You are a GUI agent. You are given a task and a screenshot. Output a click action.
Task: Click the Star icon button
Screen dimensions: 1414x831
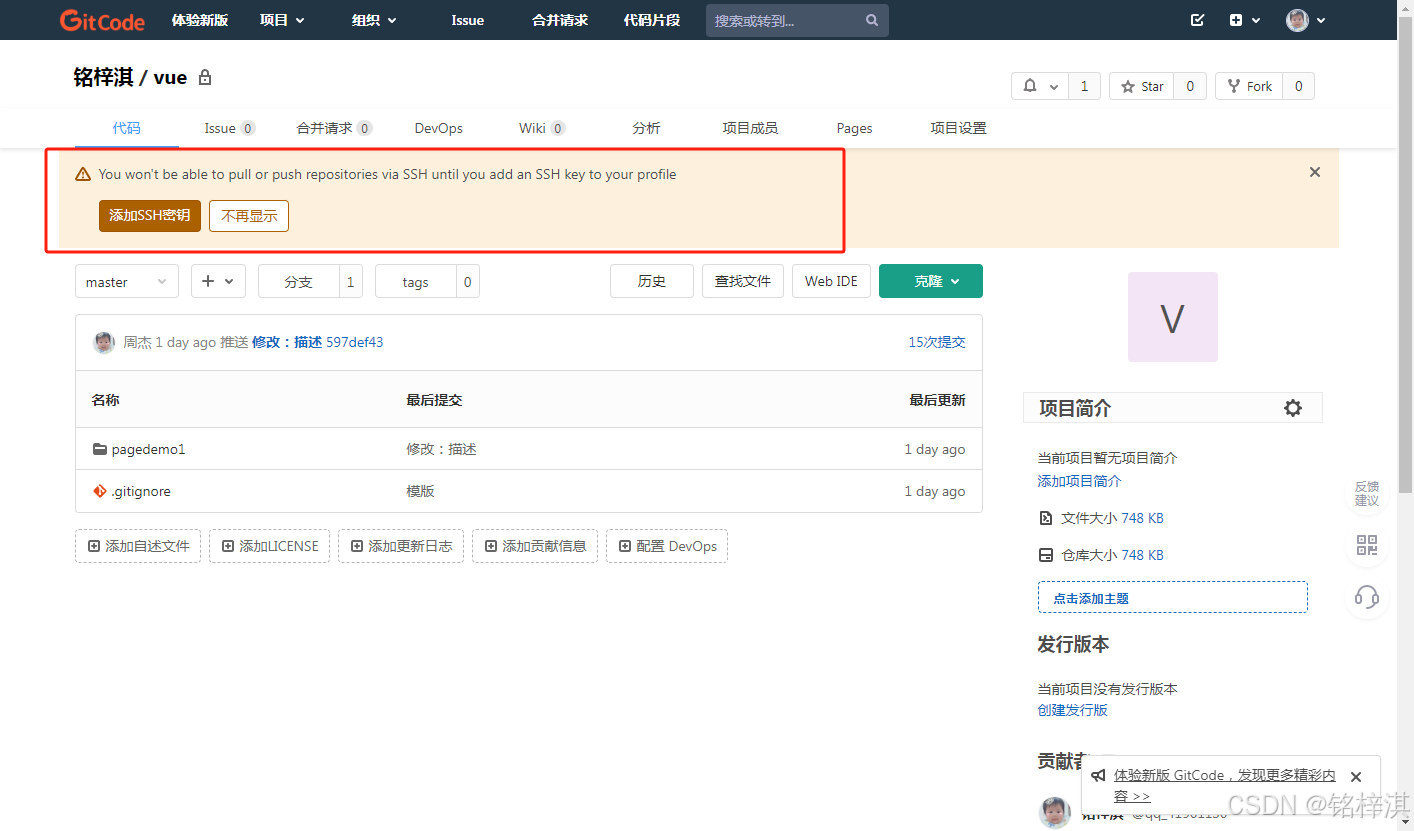coord(1142,86)
